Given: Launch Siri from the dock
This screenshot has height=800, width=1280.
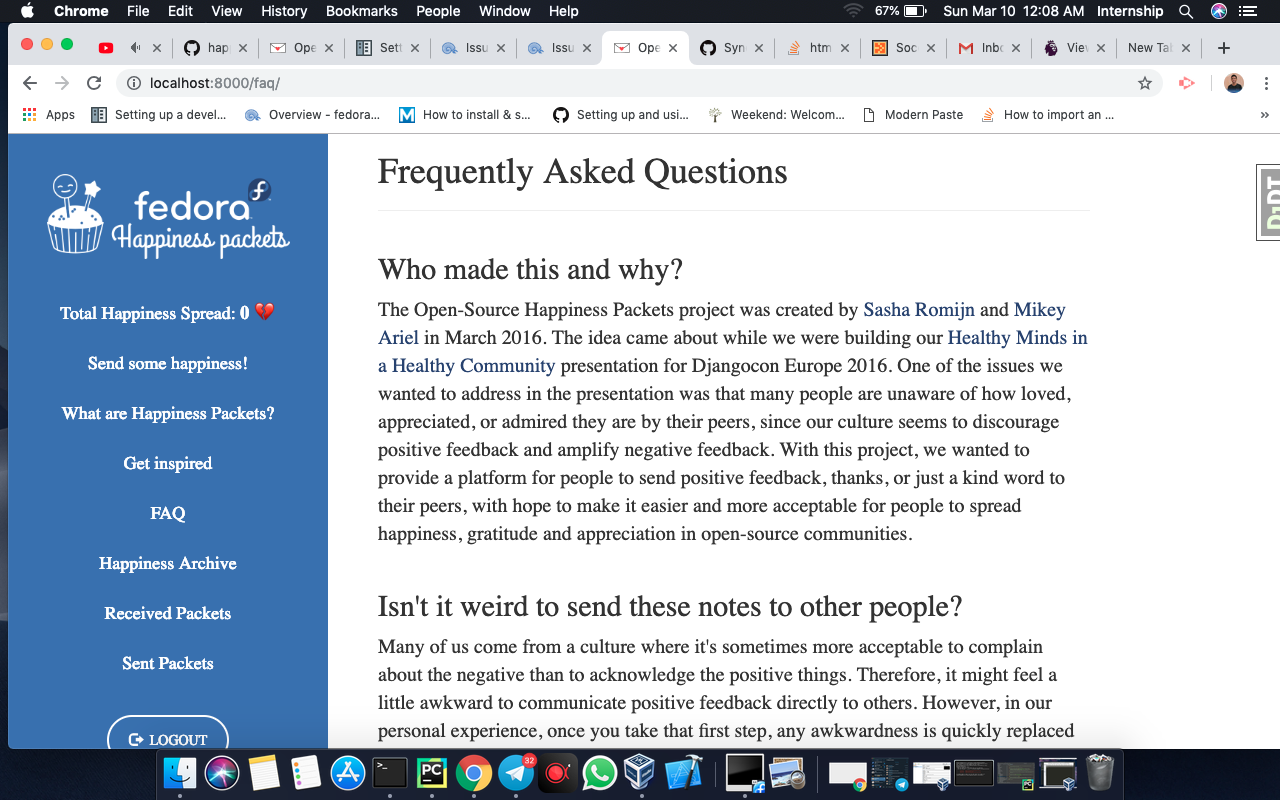Looking at the screenshot, I should pos(222,772).
